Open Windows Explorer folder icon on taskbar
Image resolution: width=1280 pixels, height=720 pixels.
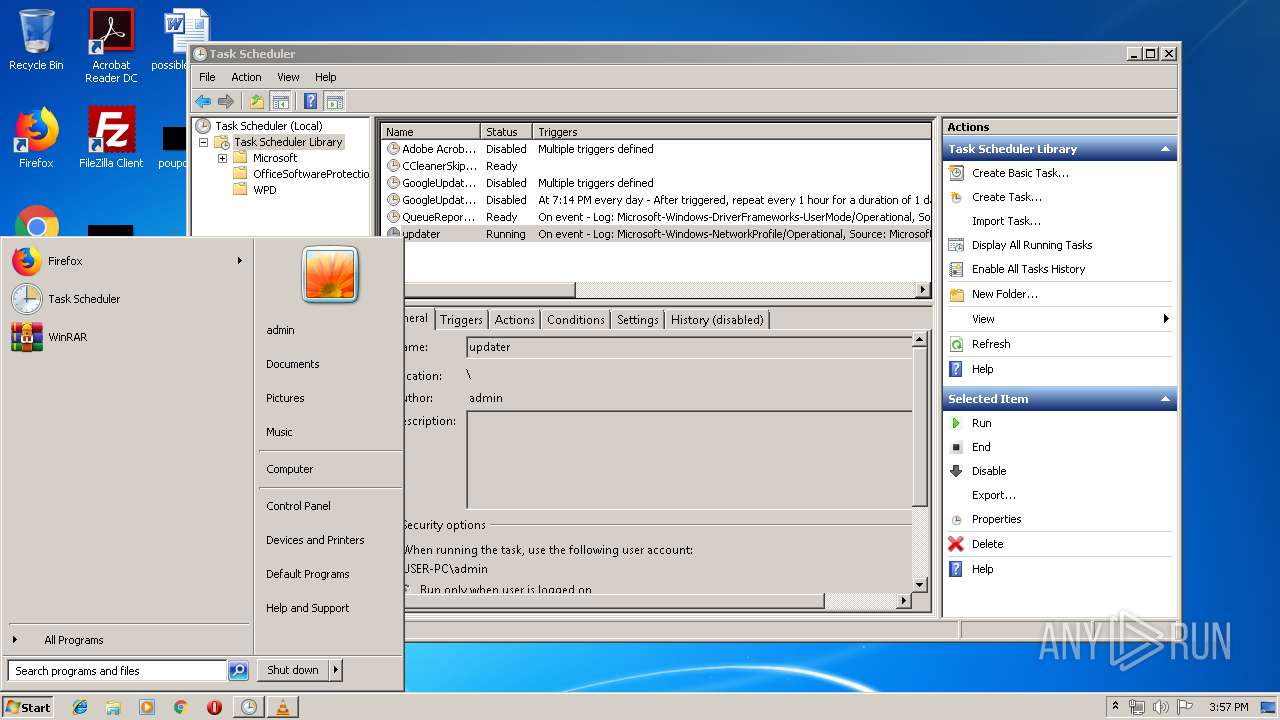(x=113, y=707)
